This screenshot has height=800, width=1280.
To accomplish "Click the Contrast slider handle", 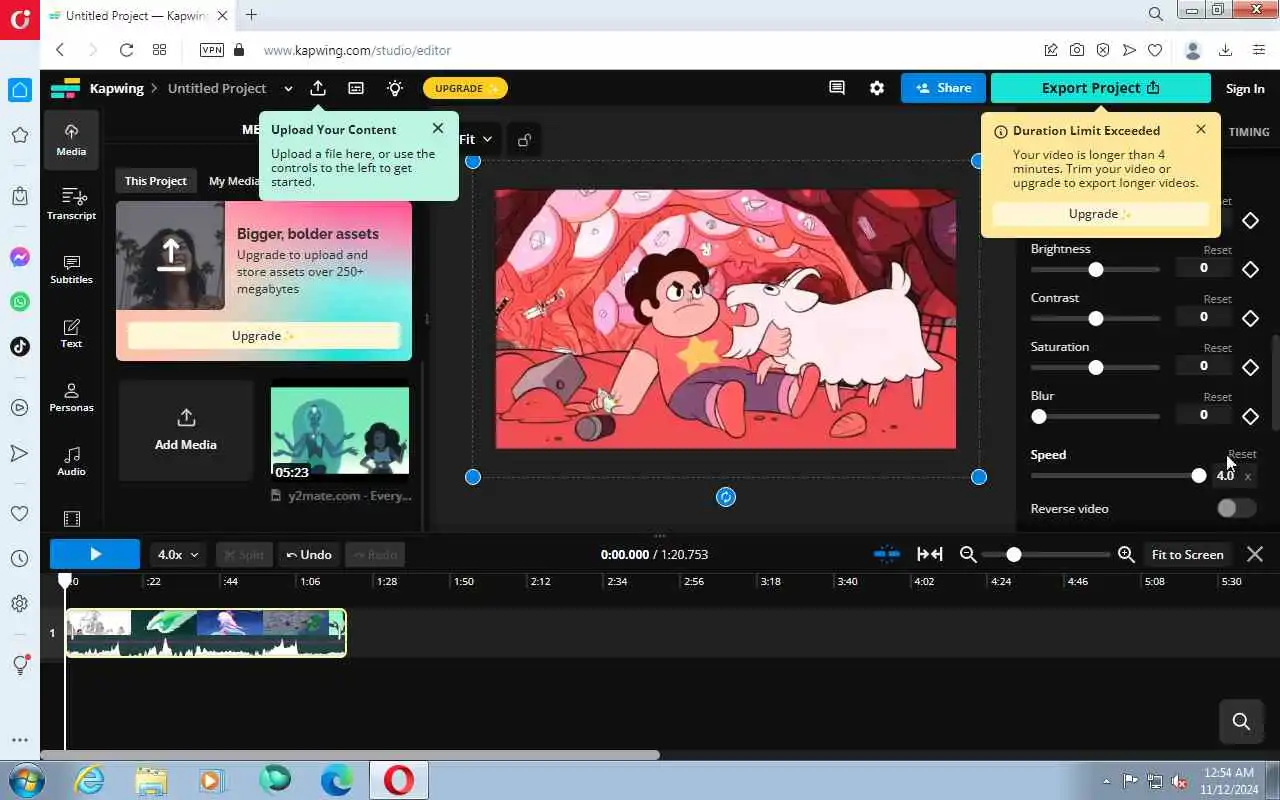I will pyautogui.click(x=1096, y=318).
